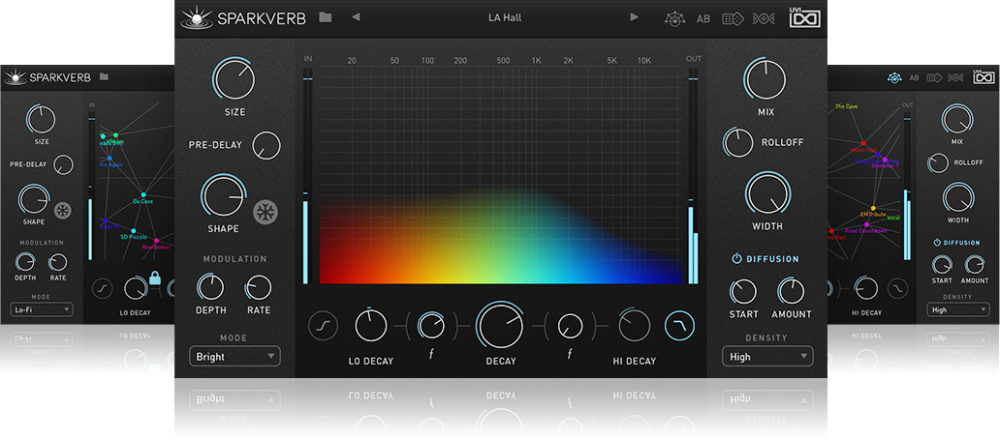
Task: Open the Mode dropdown showing Bright
Action: [x=235, y=356]
